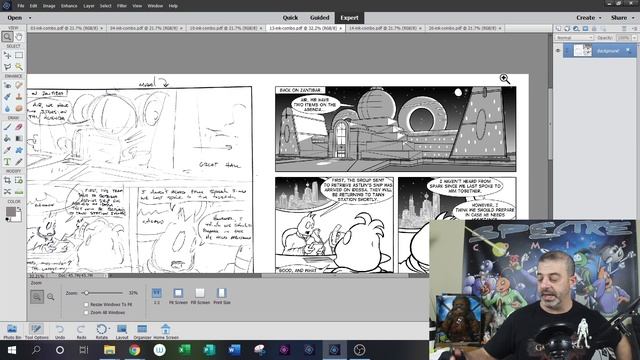Open the Layers panel options menu
This screenshot has height=360, width=640.
pos(634,29)
